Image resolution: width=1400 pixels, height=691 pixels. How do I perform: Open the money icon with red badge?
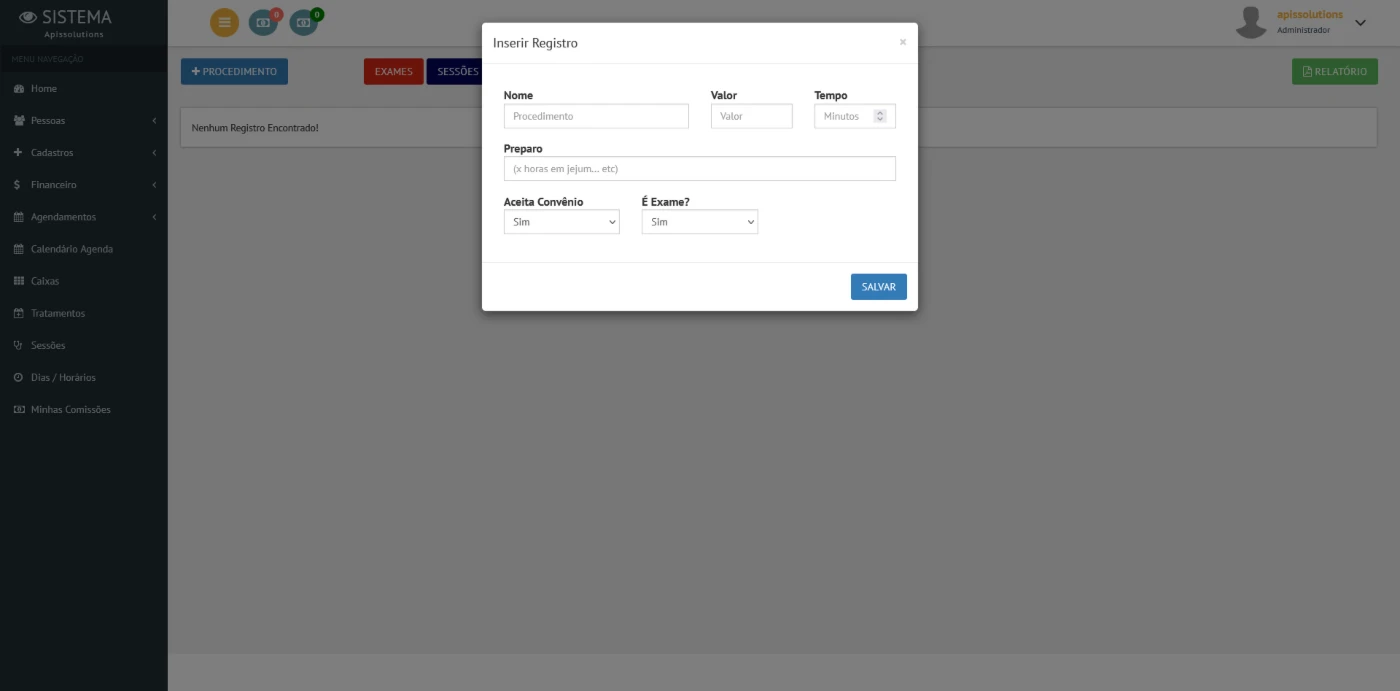(264, 22)
